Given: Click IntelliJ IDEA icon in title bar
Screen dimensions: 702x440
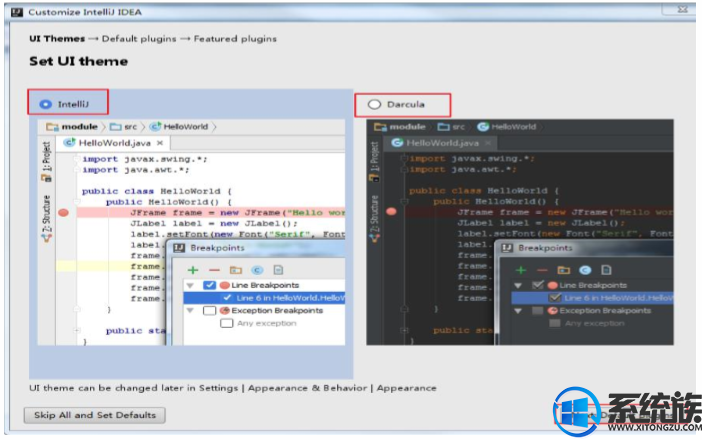Looking at the screenshot, I should coord(17,12).
